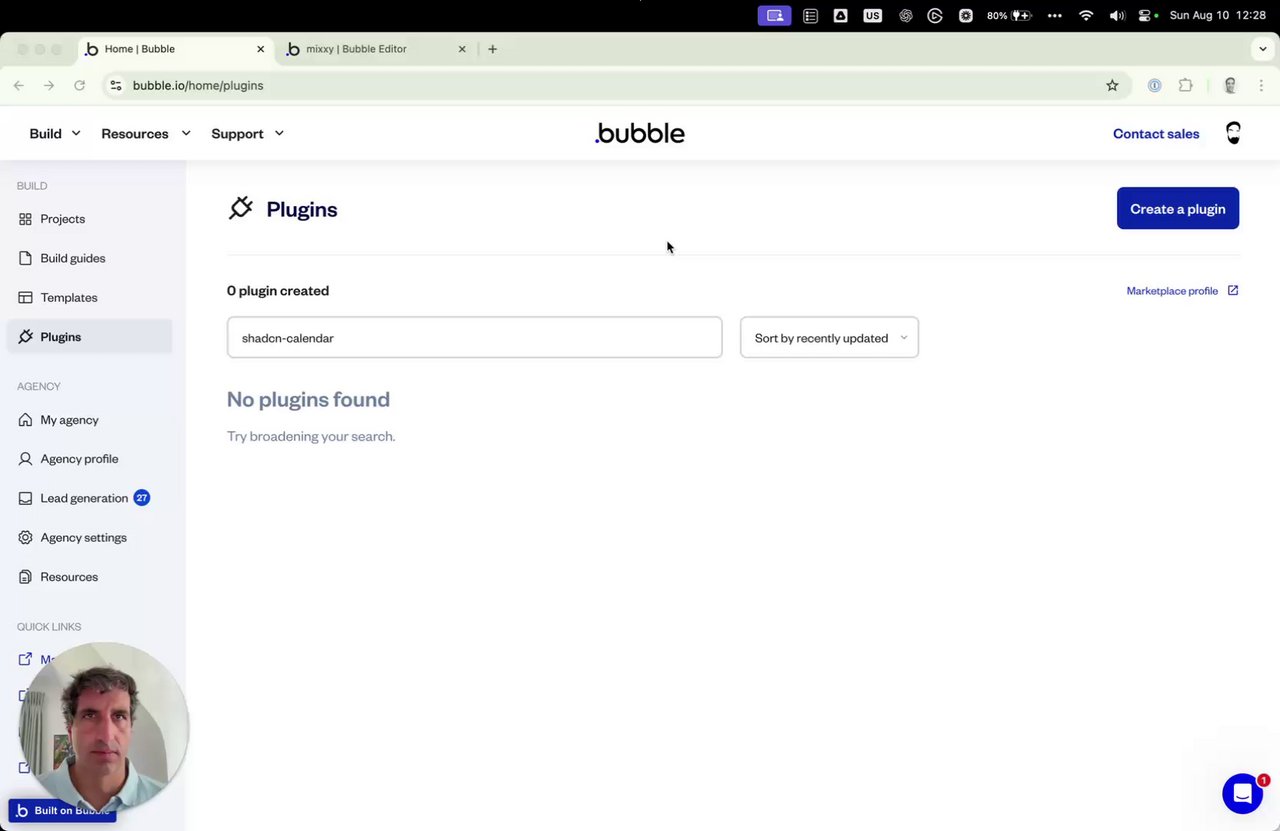The width and height of the screenshot is (1280, 831).
Task: Click Create a plugin button
Action: click(1178, 209)
